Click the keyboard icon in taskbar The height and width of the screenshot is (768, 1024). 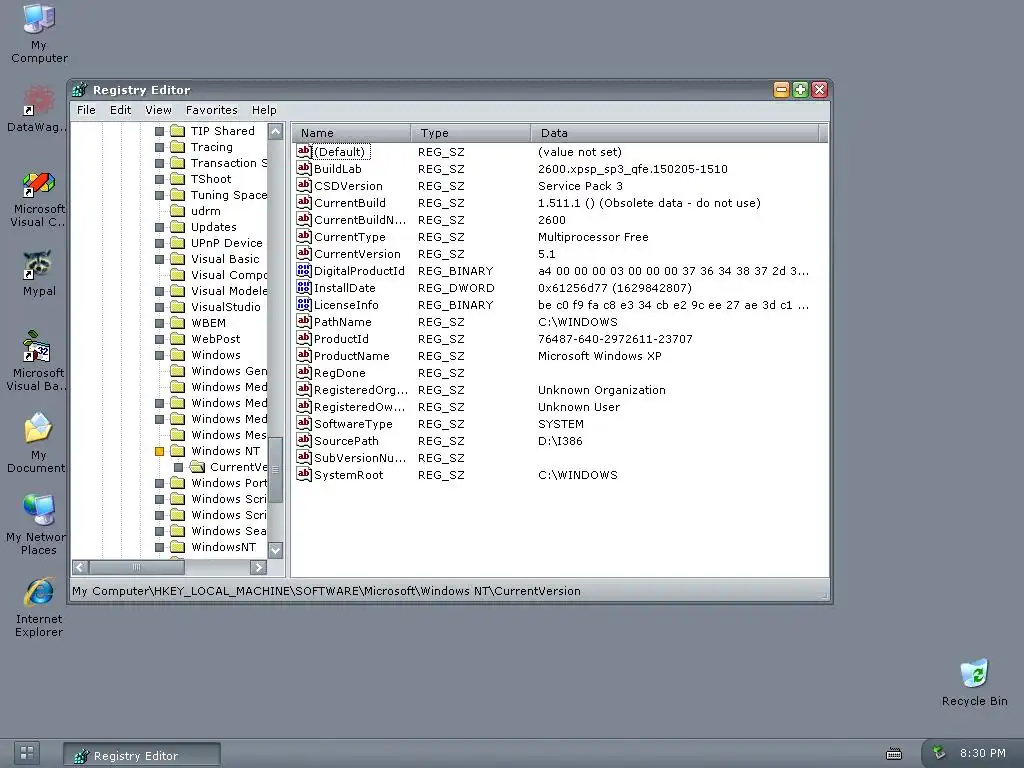(894, 754)
